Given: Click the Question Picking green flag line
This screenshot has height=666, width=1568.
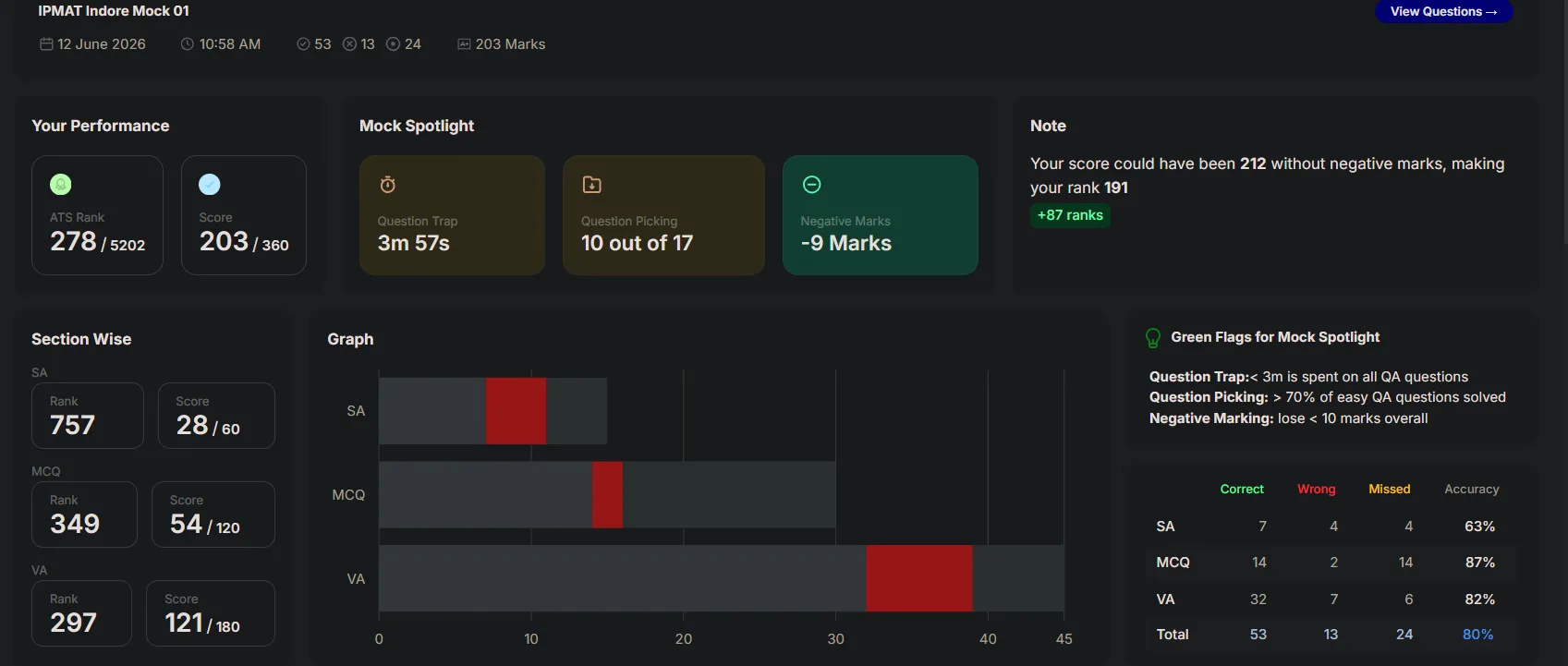Looking at the screenshot, I should (x=1328, y=397).
